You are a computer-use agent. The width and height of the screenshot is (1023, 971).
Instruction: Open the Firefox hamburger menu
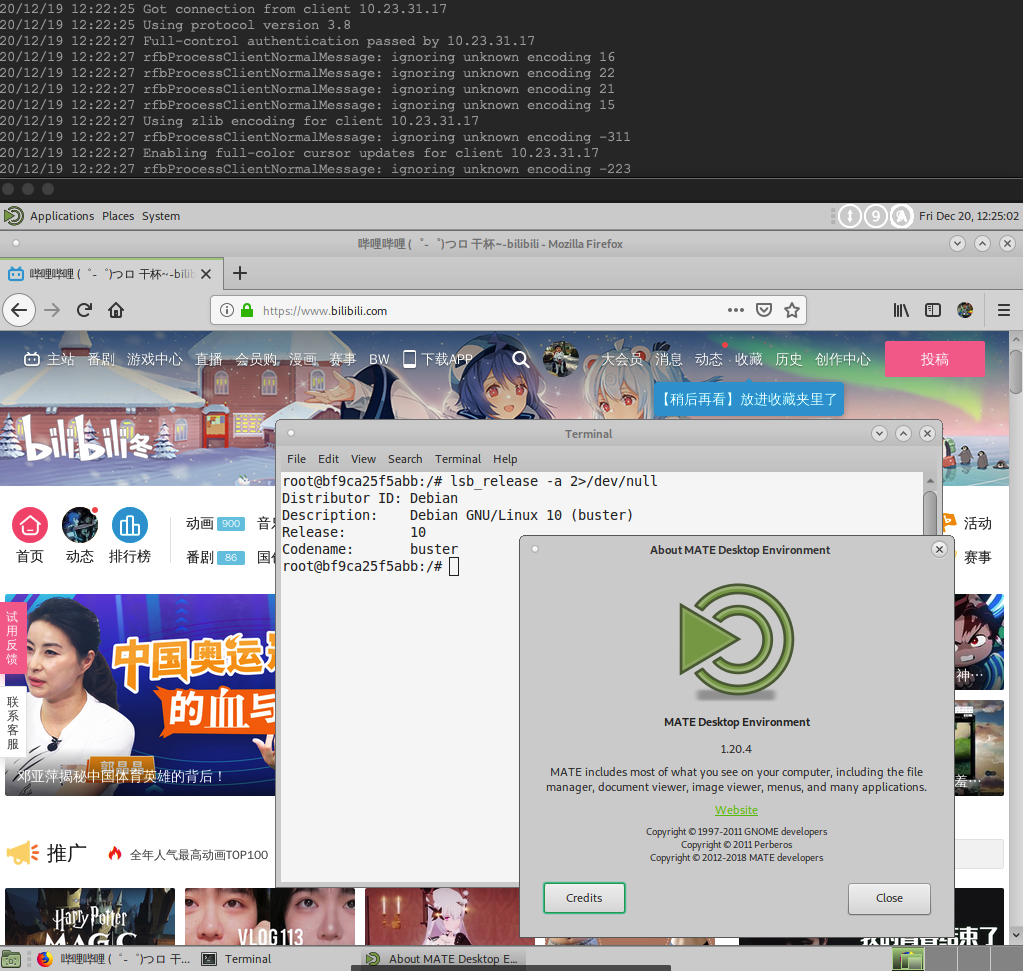pos(1003,310)
